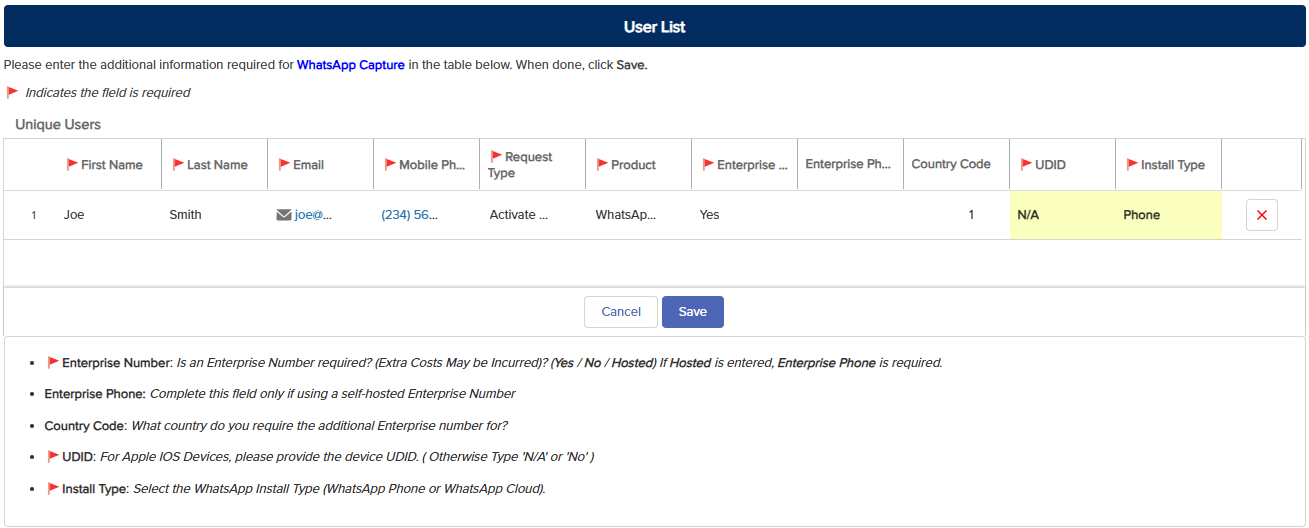
Task: Open the WhatsApp Capture link
Action: coord(350,65)
